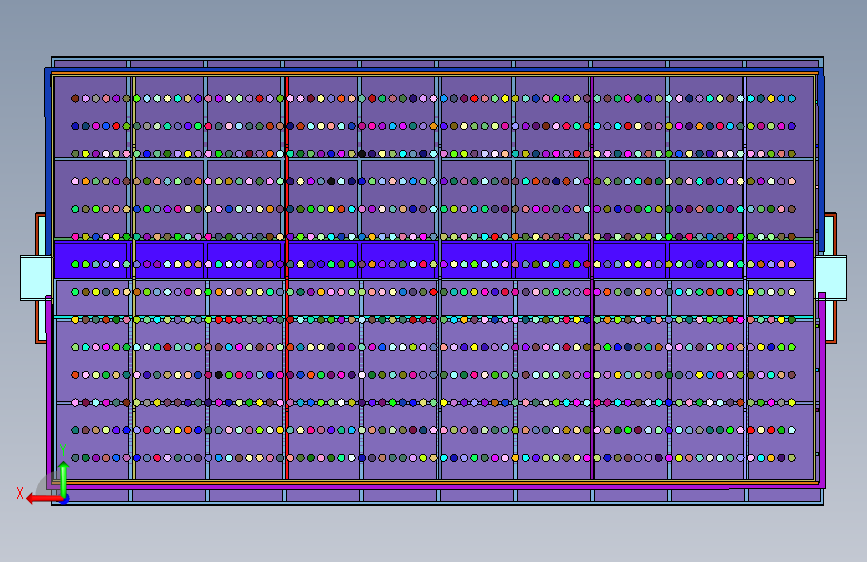The height and width of the screenshot is (562, 867).
Task: Select the dark blue pipe along the right upper edge
Action: pyautogui.click(x=821, y=160)
